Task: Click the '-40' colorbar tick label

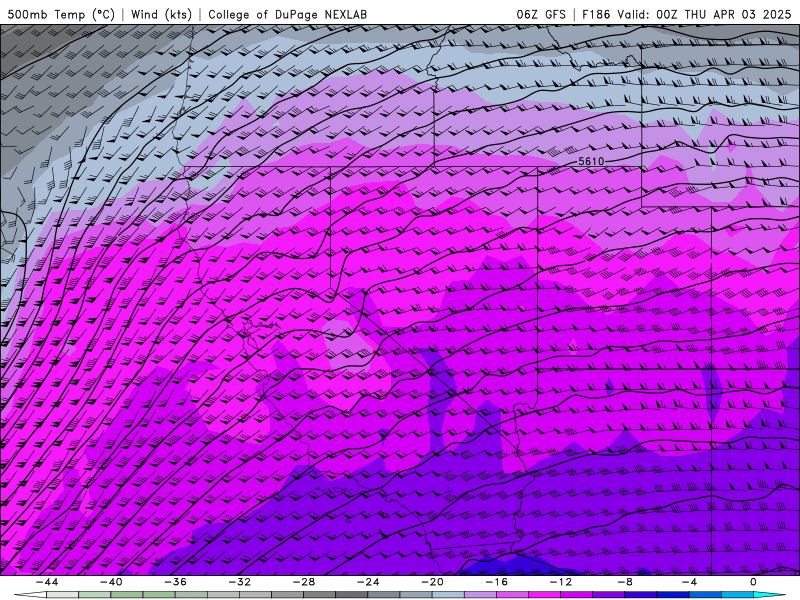Action: click(111, 582)
